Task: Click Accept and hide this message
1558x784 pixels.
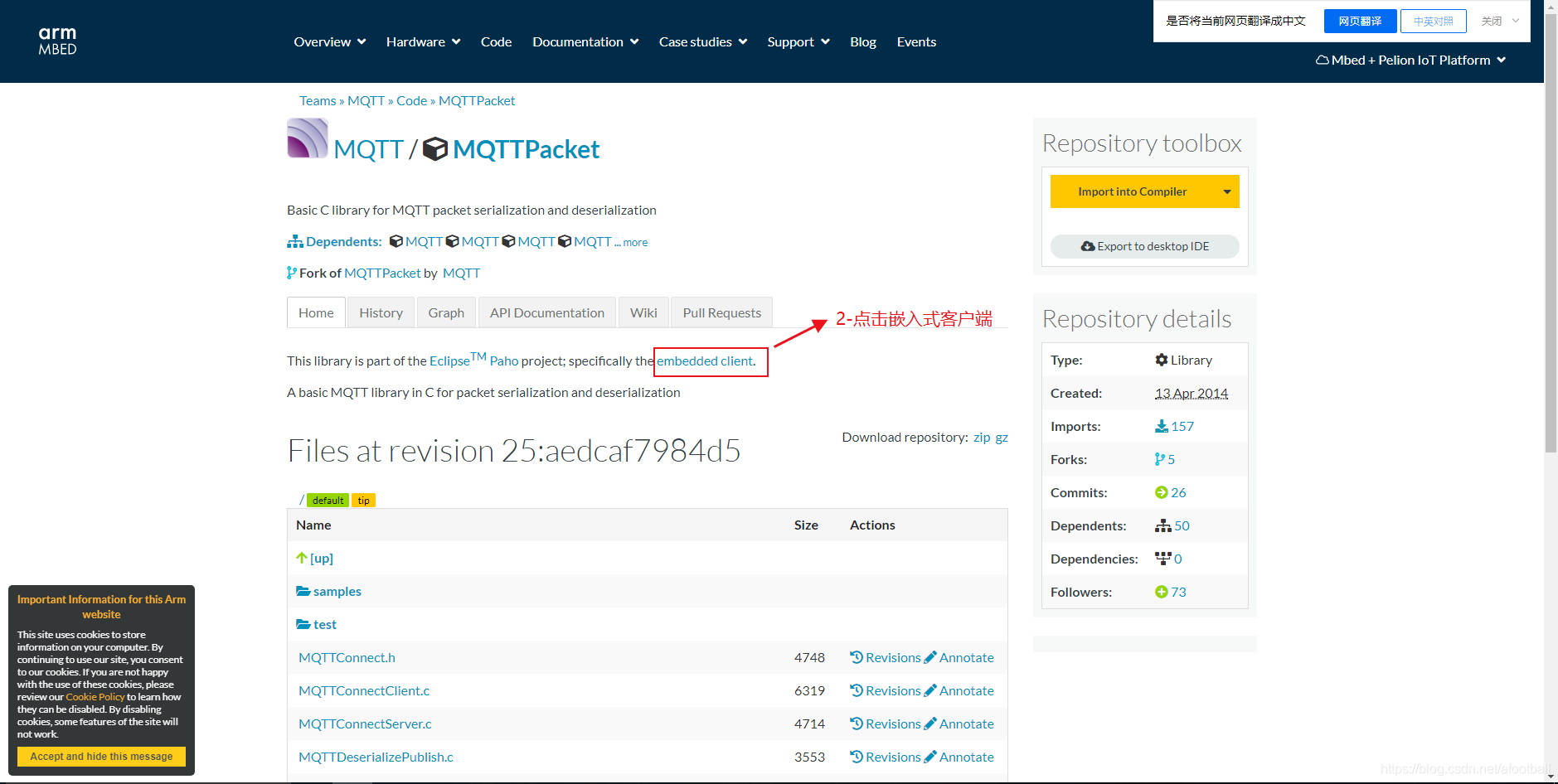Action: 100,756
